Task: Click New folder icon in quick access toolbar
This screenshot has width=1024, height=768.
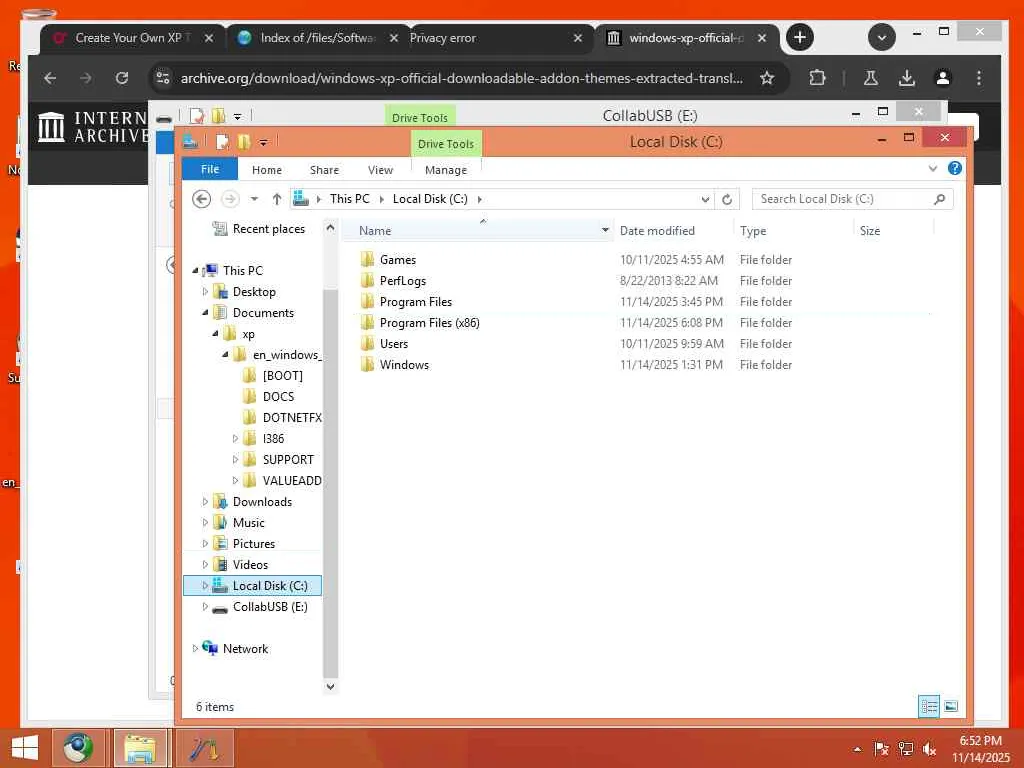Action: 244,141
